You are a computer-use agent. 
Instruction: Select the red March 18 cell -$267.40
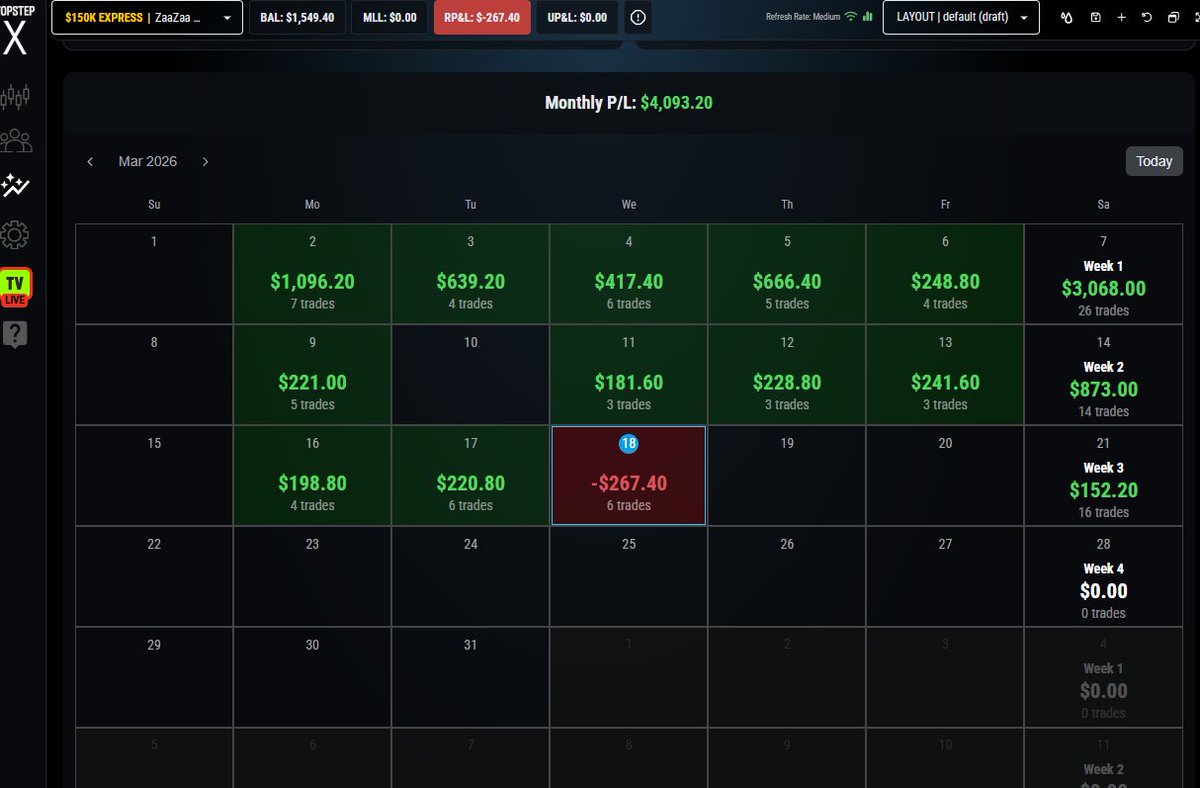629,475
